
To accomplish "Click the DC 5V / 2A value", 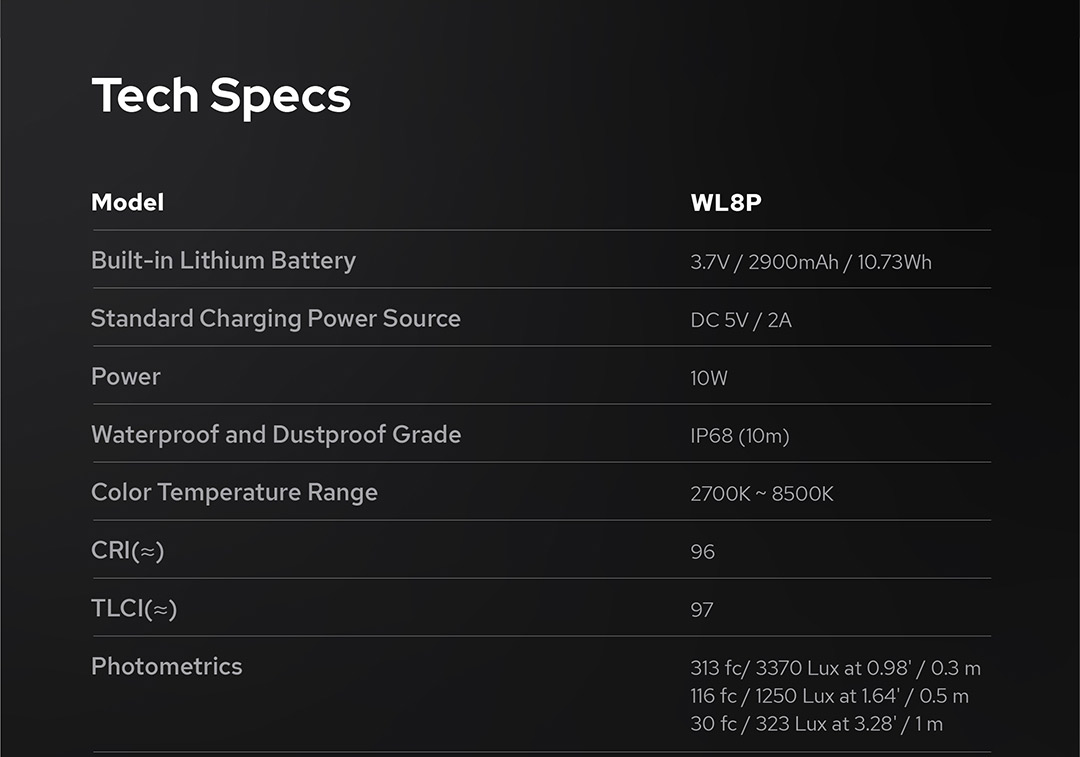I will (740, 320).
